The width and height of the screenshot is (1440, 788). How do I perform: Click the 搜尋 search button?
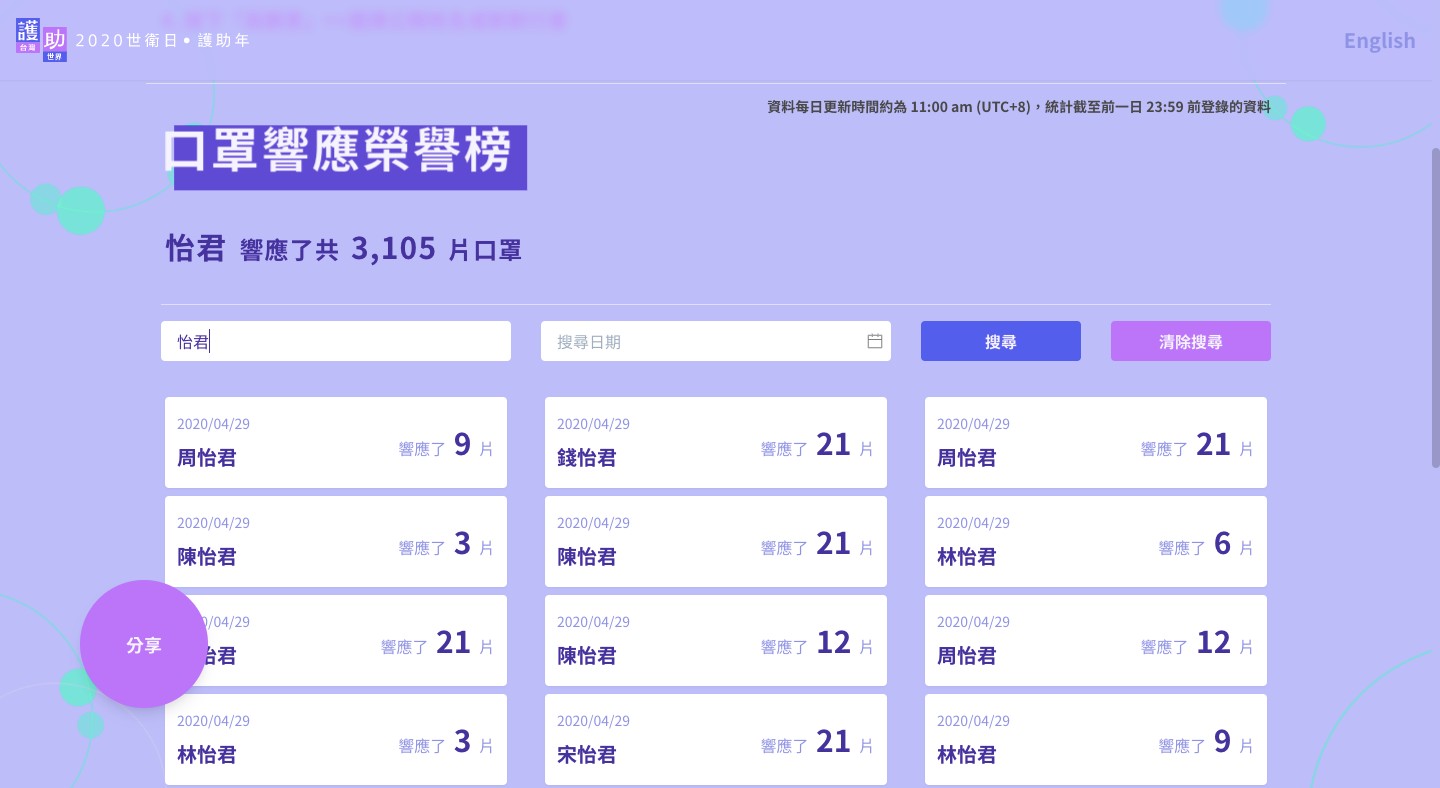click(1000, 341)
